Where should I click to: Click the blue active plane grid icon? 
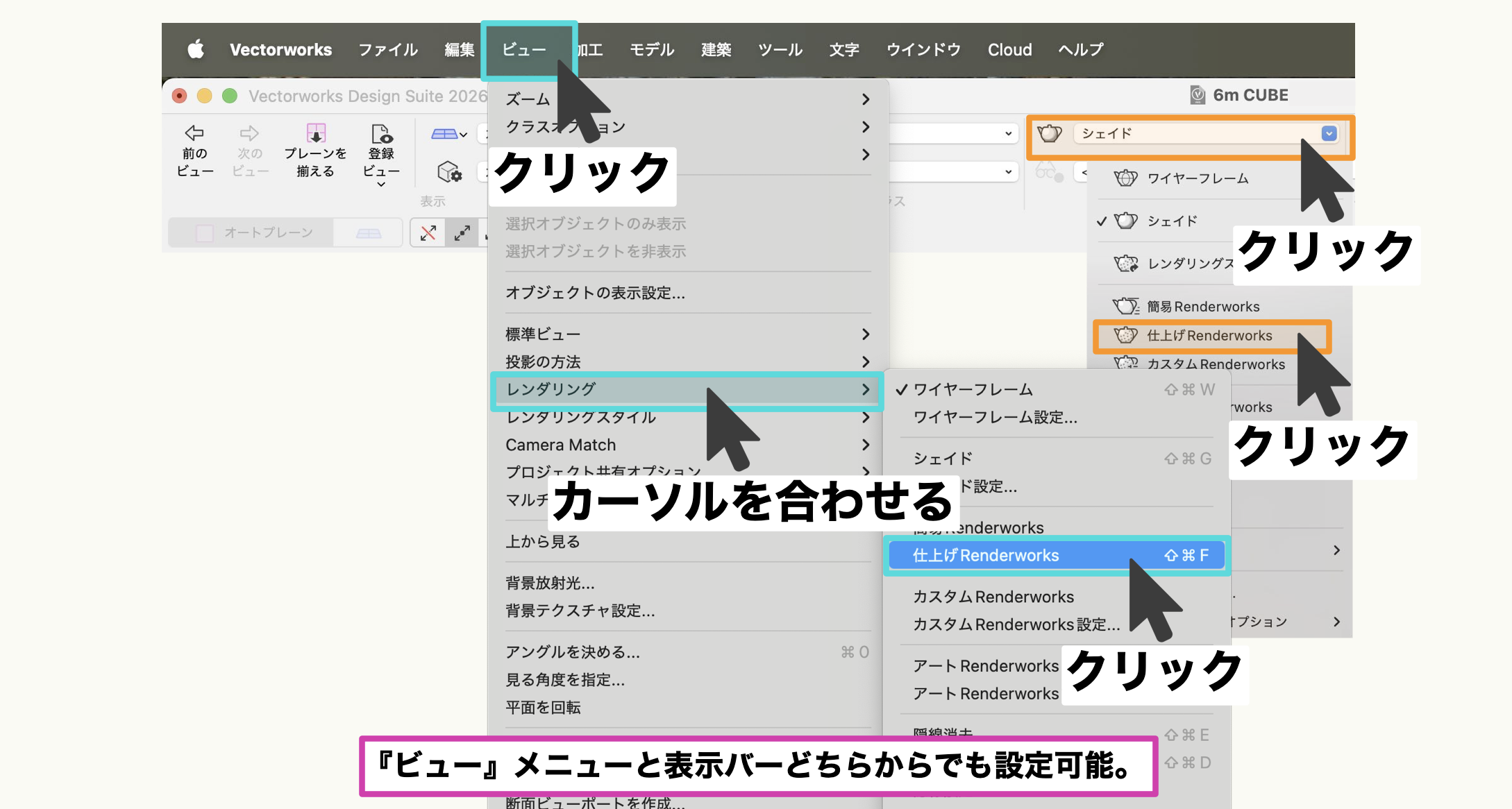444,134
